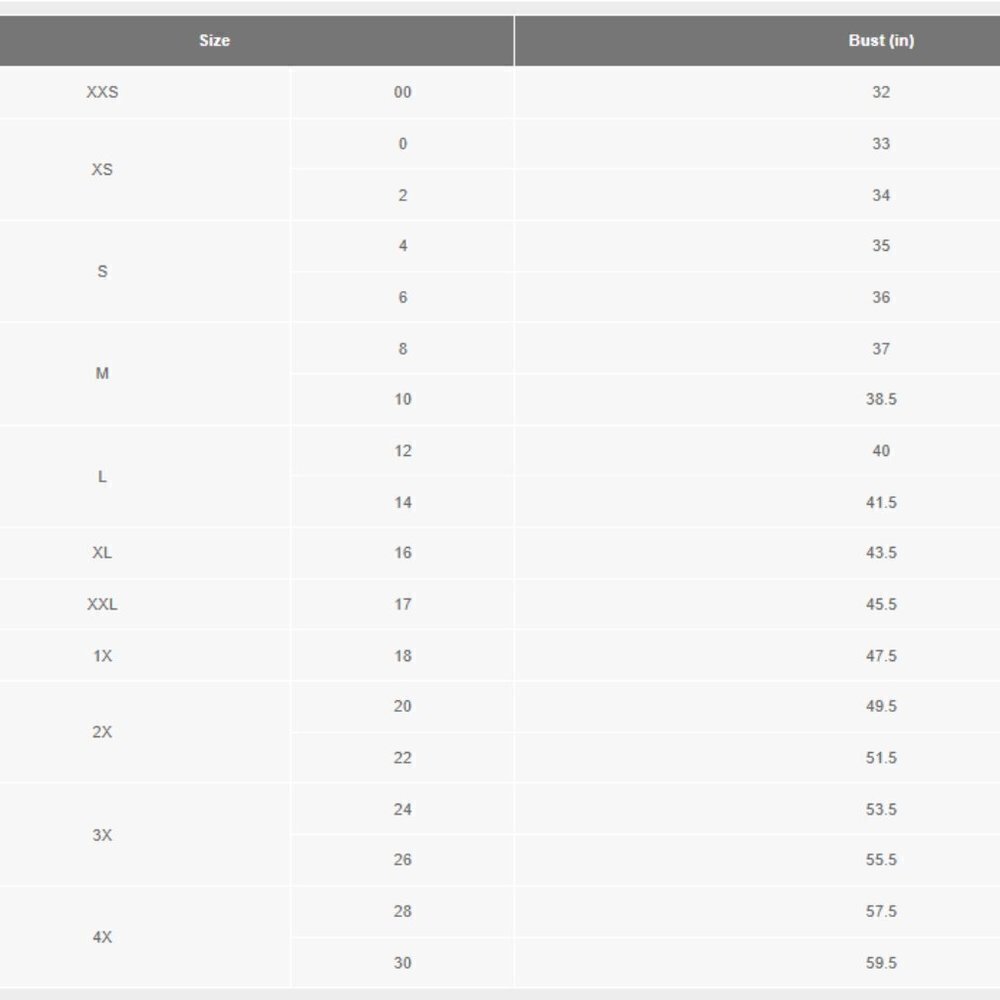Click the numeric size 17 cell
The width and height of the screenshot is (1000, 1000).
(x=403, y=604)
